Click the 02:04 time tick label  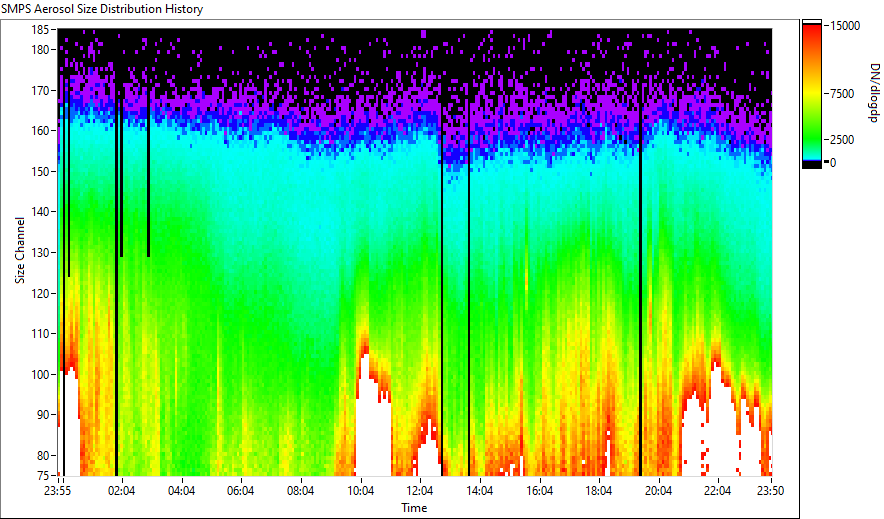point(122,491)
